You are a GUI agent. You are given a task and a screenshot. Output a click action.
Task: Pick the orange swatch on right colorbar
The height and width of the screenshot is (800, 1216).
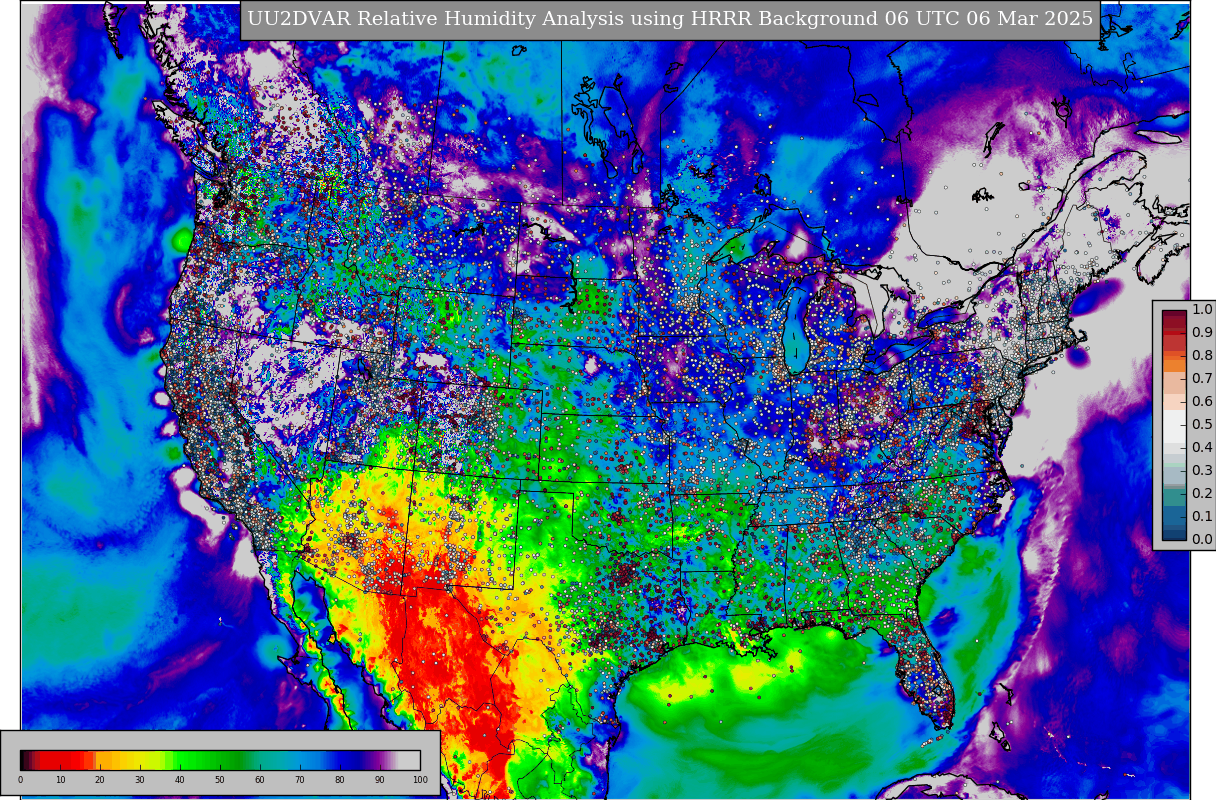point(1174,364)
